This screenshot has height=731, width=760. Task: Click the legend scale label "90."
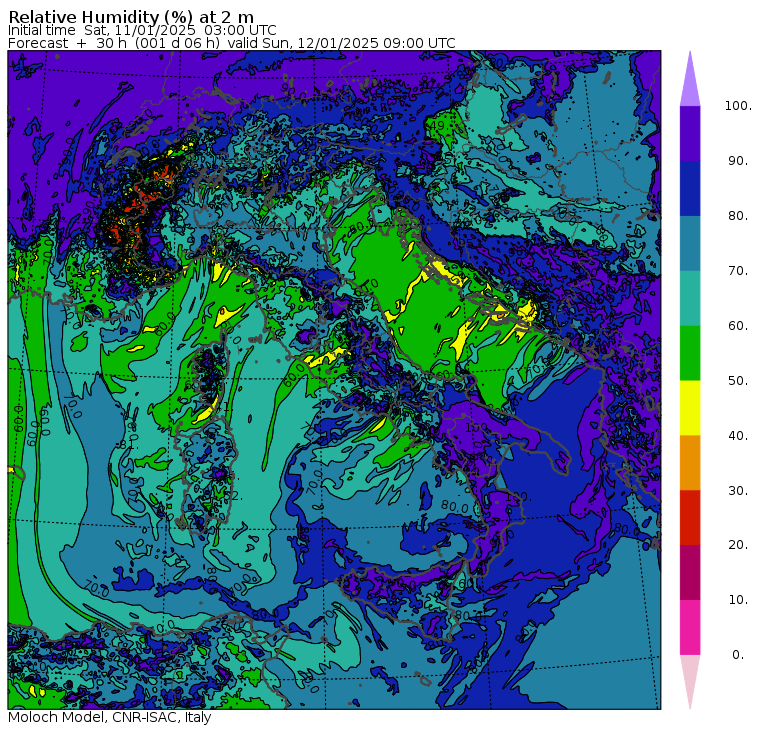pos(738,160)
